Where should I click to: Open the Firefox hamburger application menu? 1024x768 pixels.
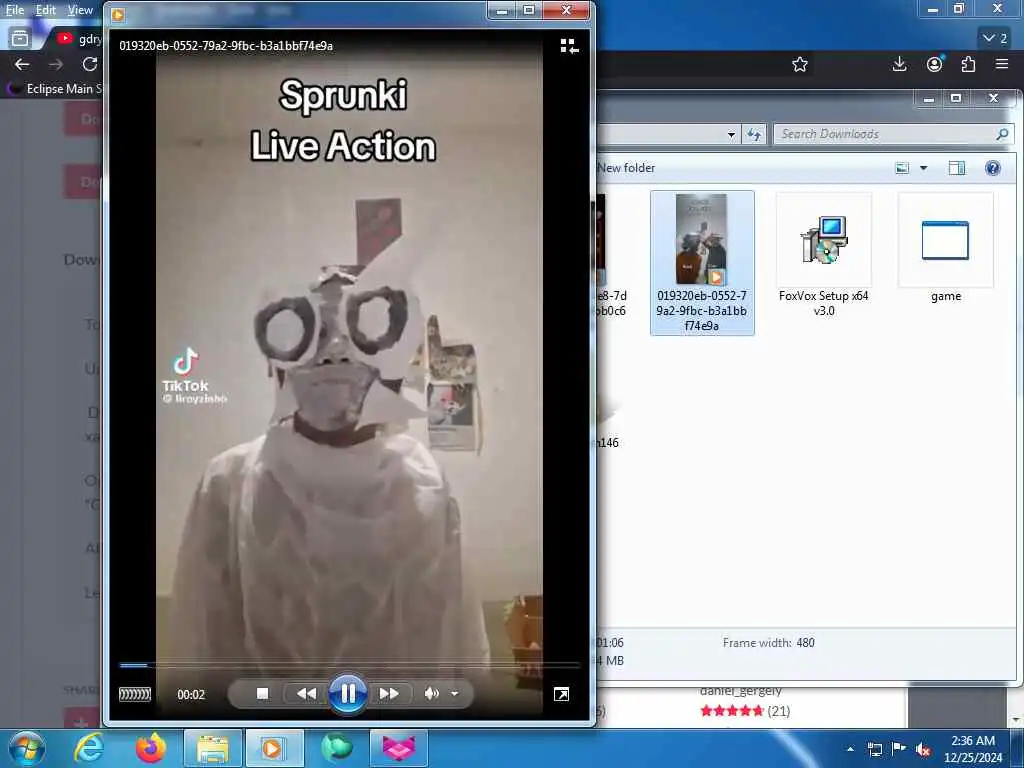point(1002,64)
